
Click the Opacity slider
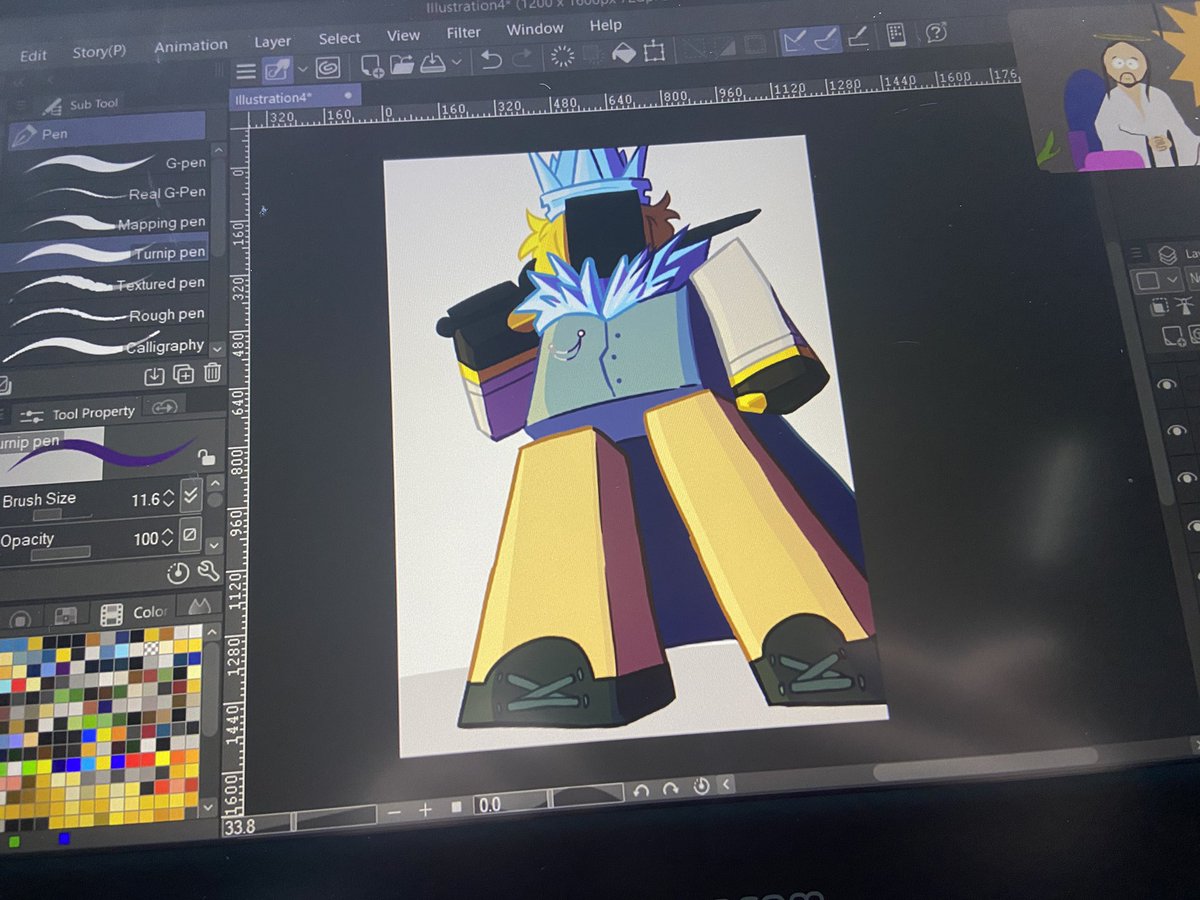click(59, 553)
